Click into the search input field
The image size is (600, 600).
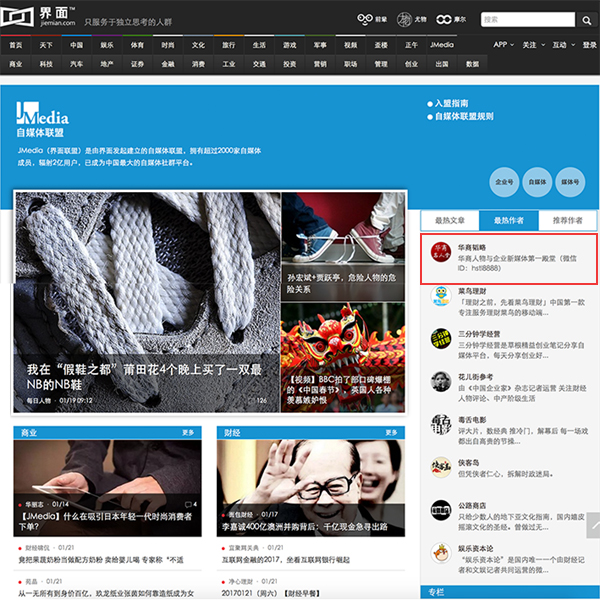528,20
